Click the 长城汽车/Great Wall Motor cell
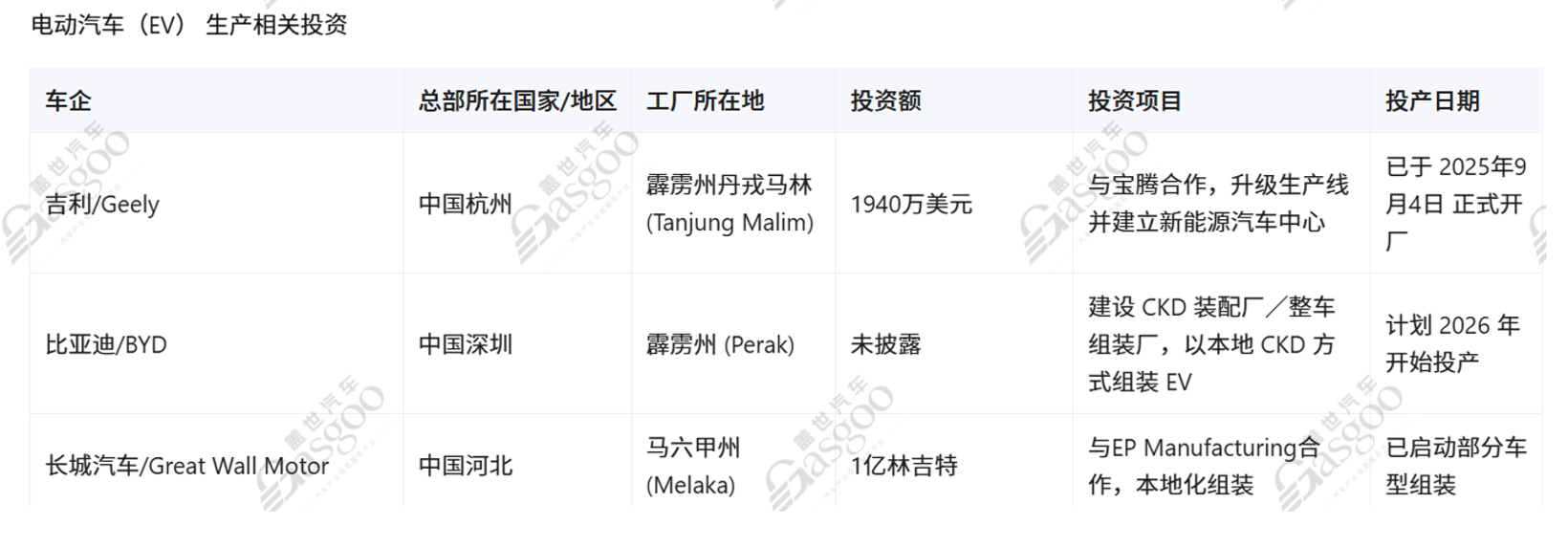The height and width of the screenshot is (548, 1568). [186, 466]
